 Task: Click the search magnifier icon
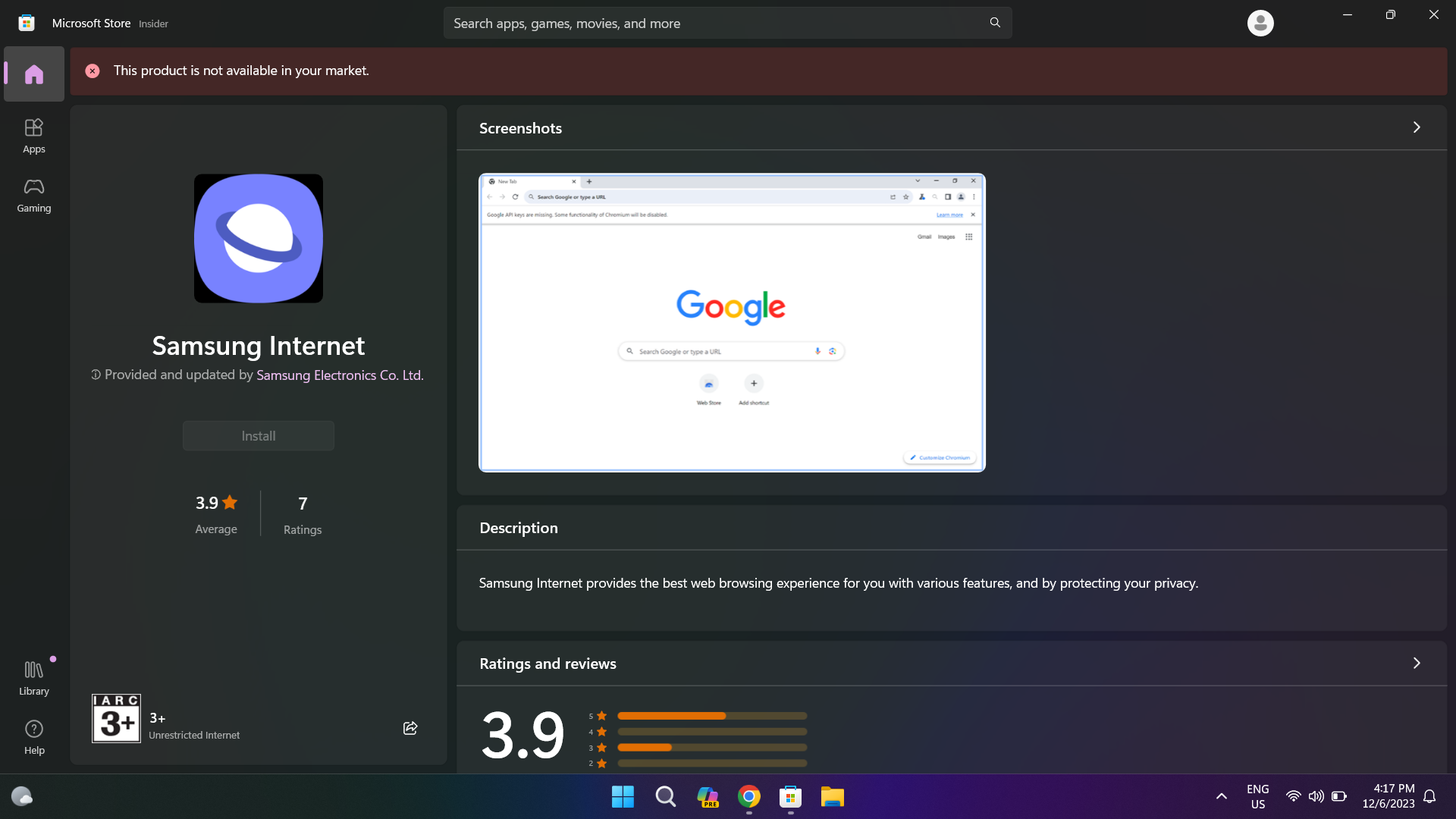pos(994,23)
